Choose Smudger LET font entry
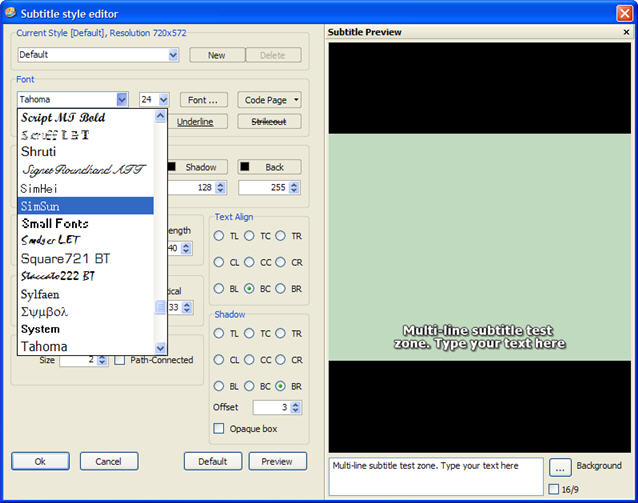This screenshot has width=638, height=503. pyautogui.click(x=86, y=241)
